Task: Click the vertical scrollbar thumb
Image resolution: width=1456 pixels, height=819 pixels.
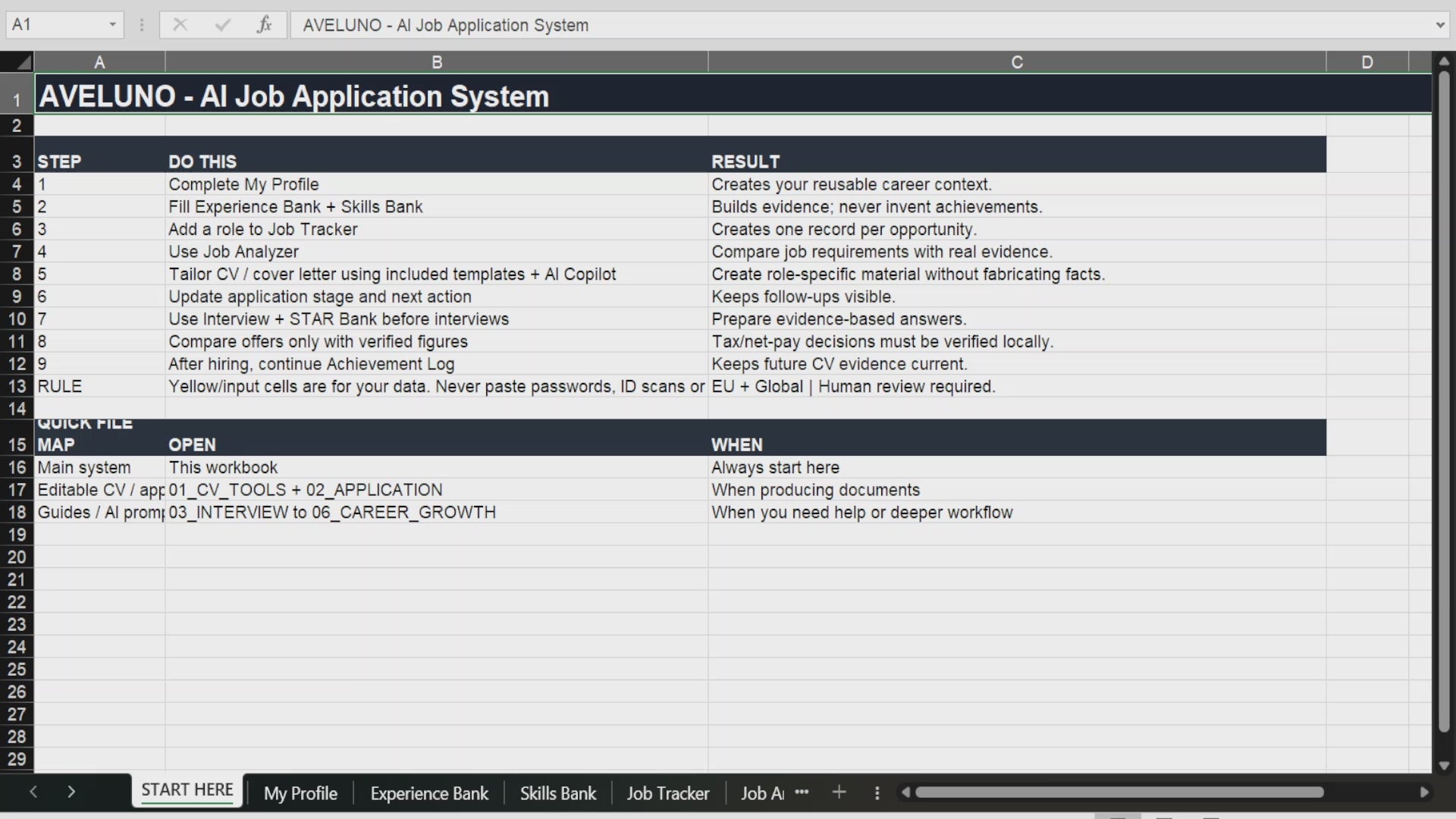Action: click(x=1444, y=402)
